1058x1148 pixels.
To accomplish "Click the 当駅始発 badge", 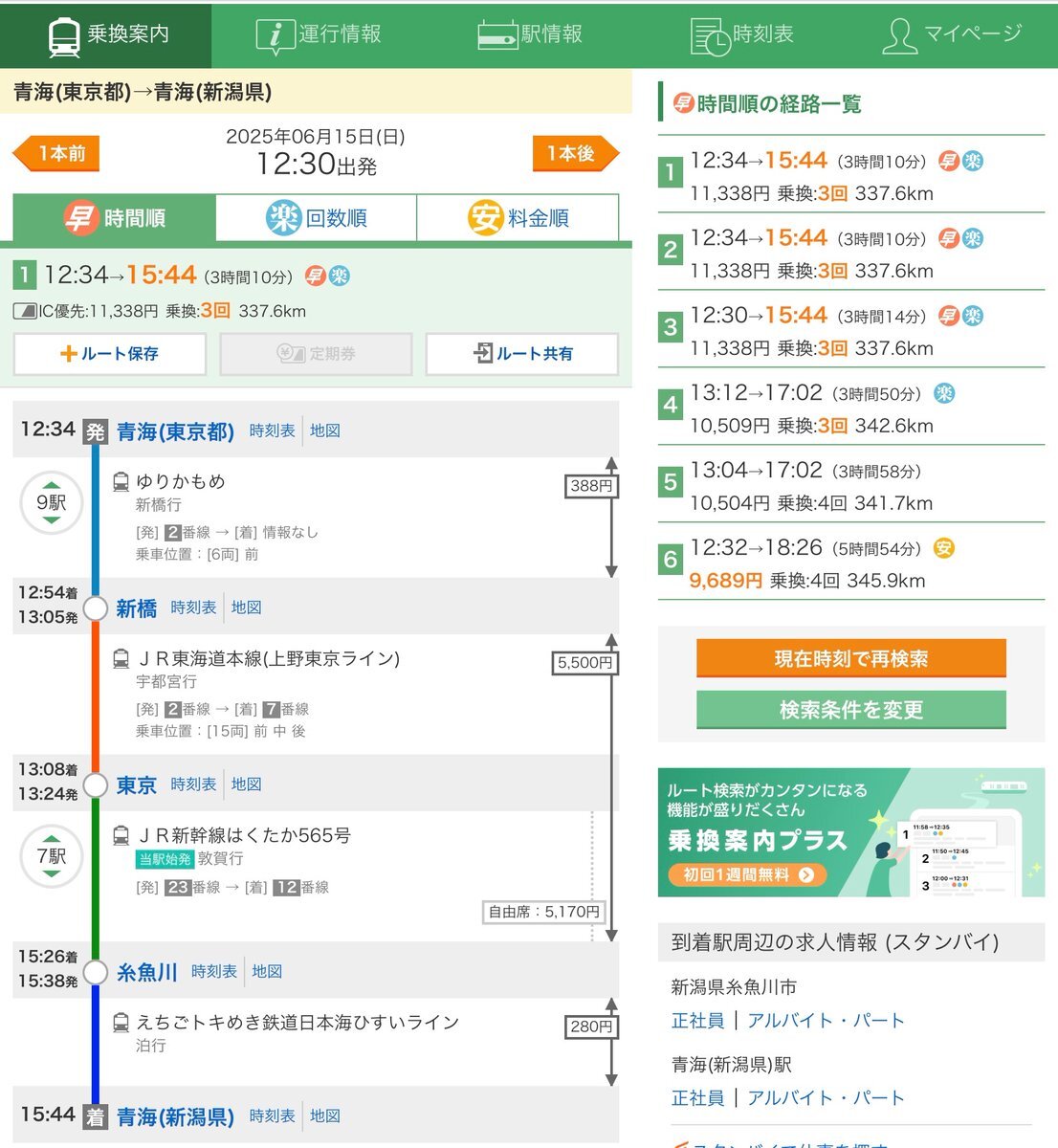I will (165, 859).
